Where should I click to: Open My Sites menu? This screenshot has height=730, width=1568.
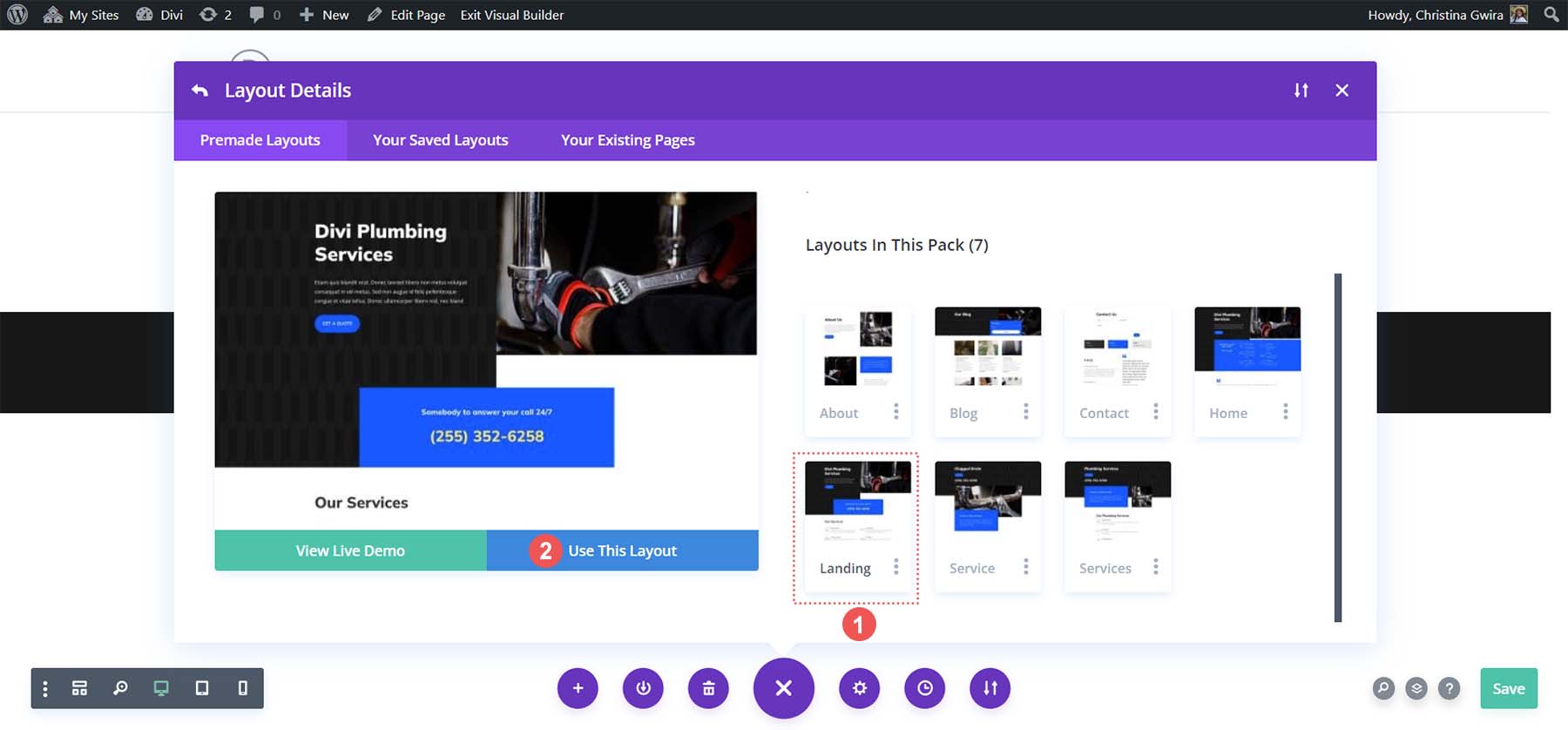[x=81, y=15]
